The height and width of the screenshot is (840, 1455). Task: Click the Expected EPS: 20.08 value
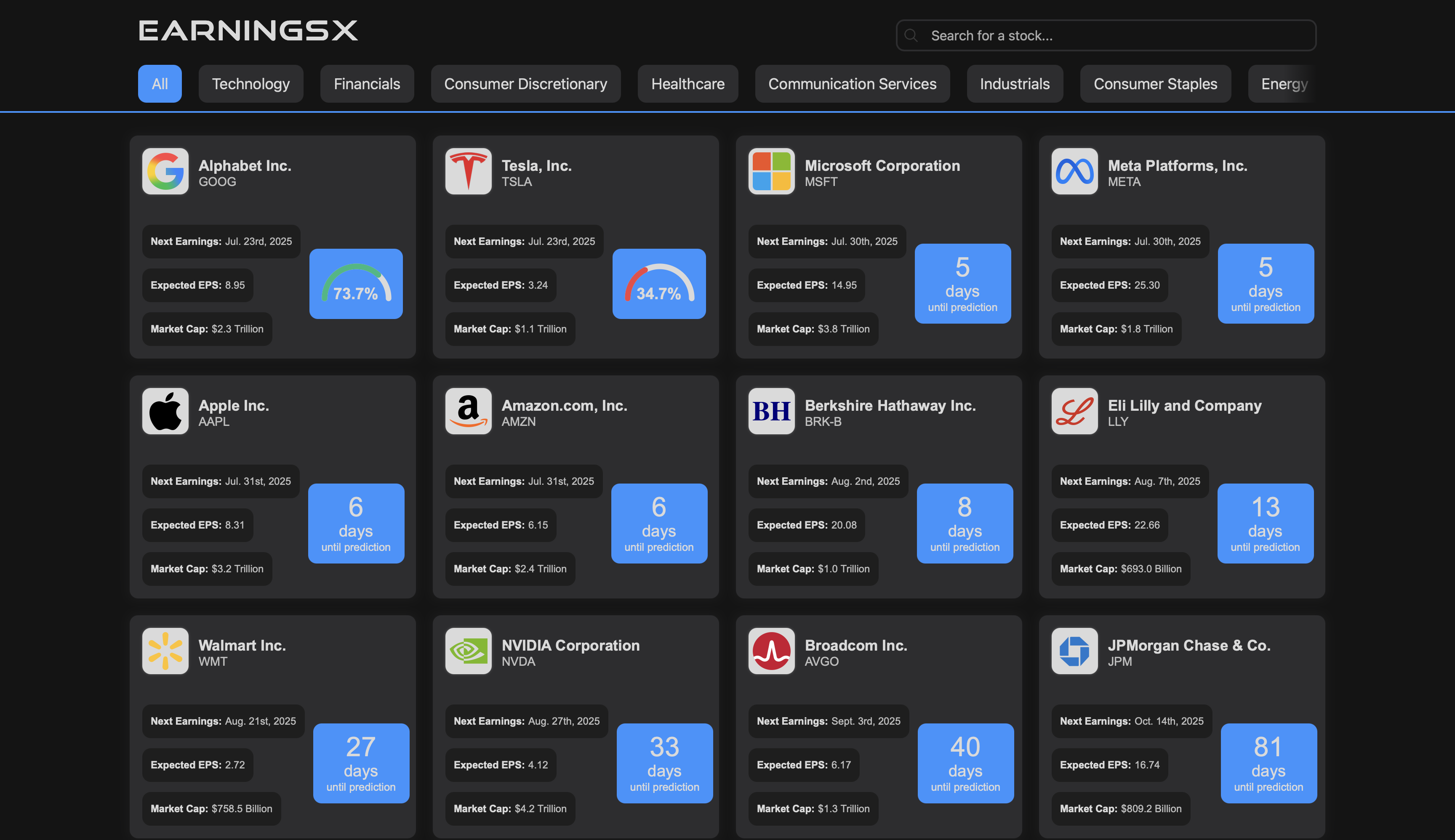[806, 525]
